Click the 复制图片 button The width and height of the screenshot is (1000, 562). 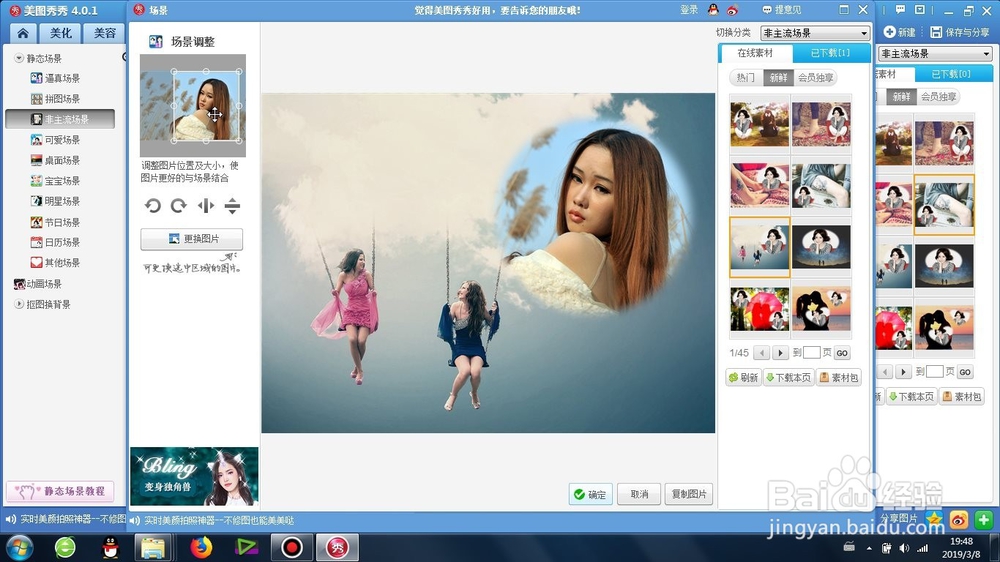click(x=689, y=494)
